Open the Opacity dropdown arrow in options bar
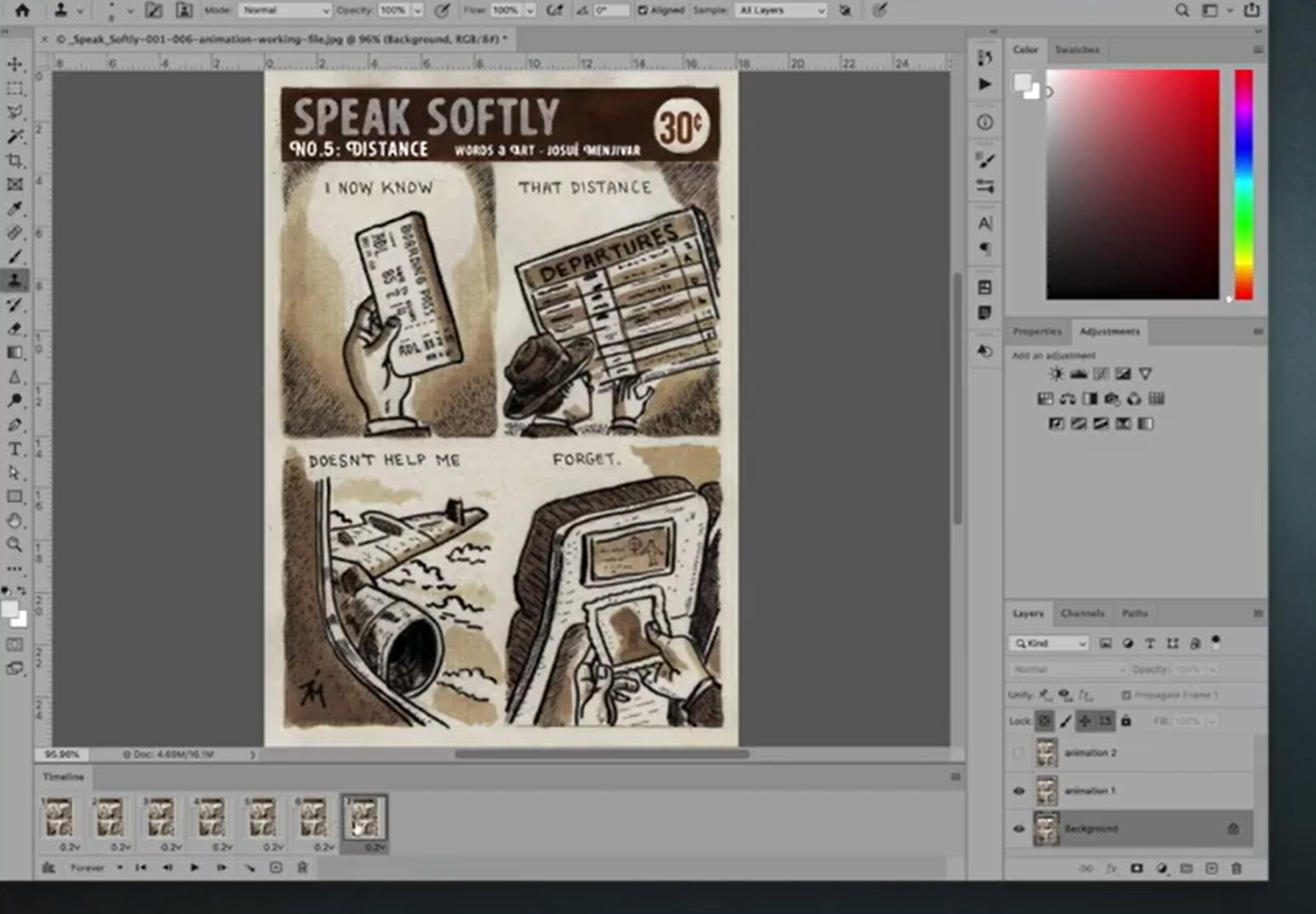 (417, 11)
